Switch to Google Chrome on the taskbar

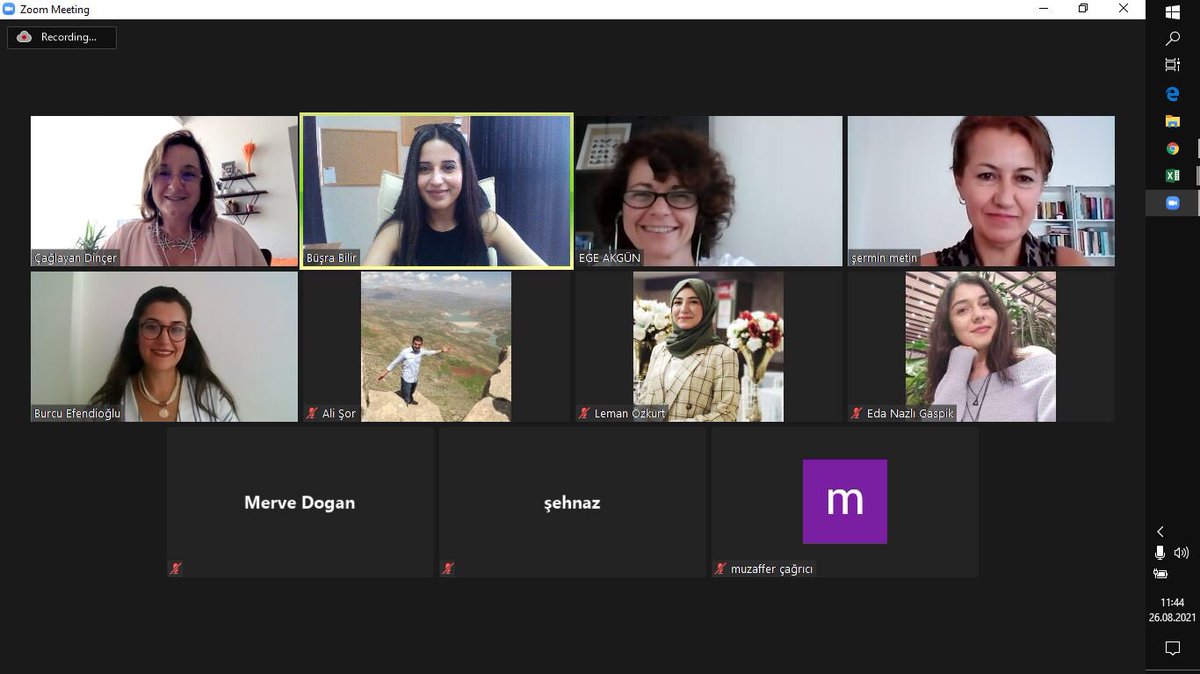tap(1172, 148)
